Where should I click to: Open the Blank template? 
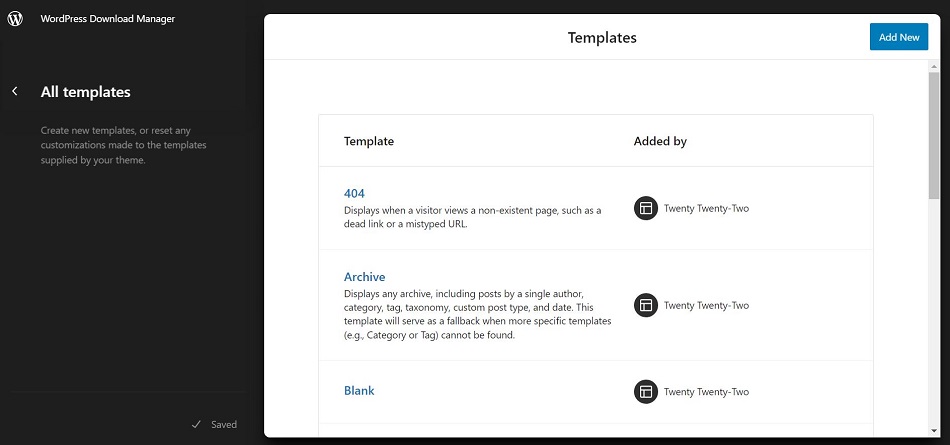(x=359, y=390)
